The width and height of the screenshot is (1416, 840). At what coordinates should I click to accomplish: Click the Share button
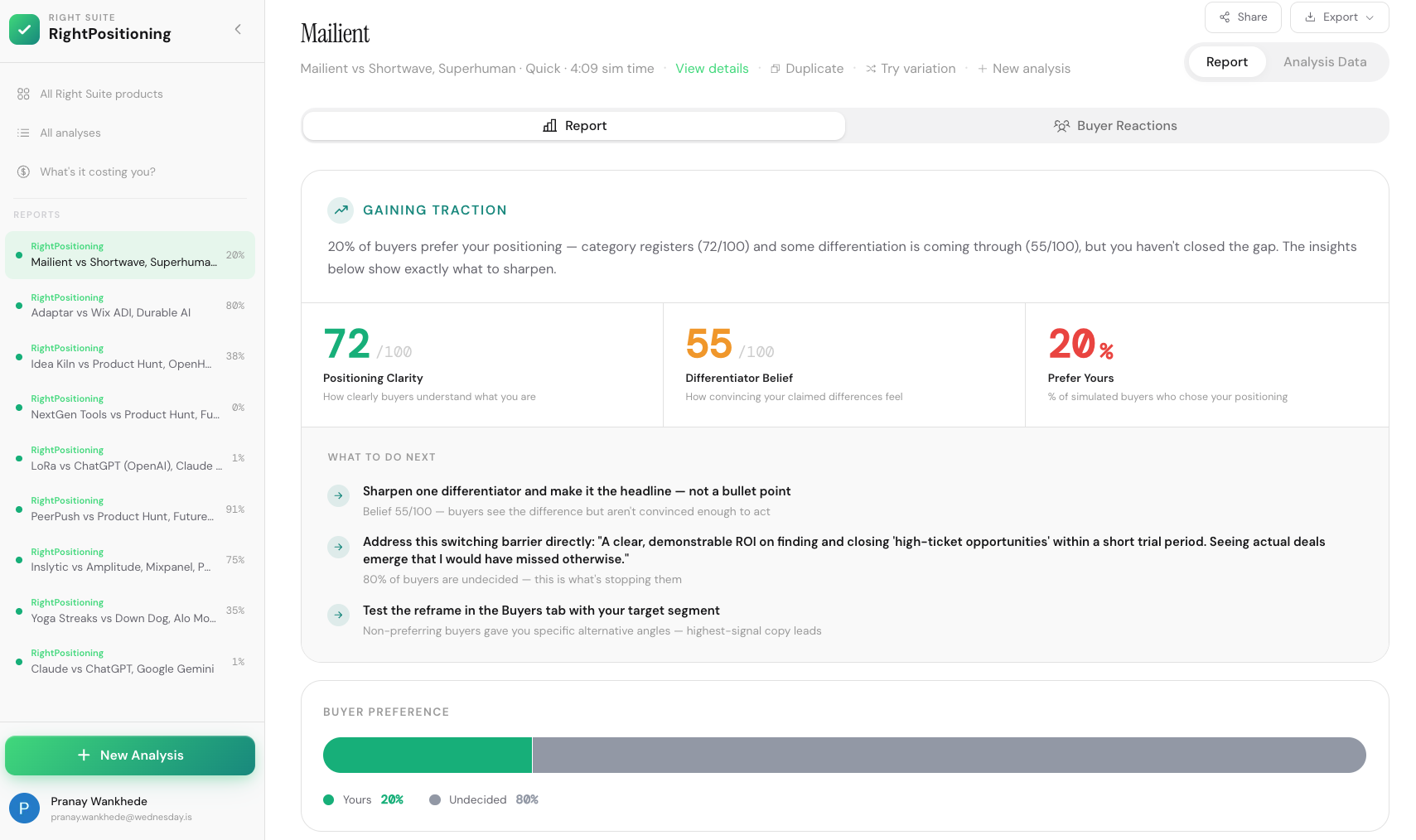(x=1243, y=17)
